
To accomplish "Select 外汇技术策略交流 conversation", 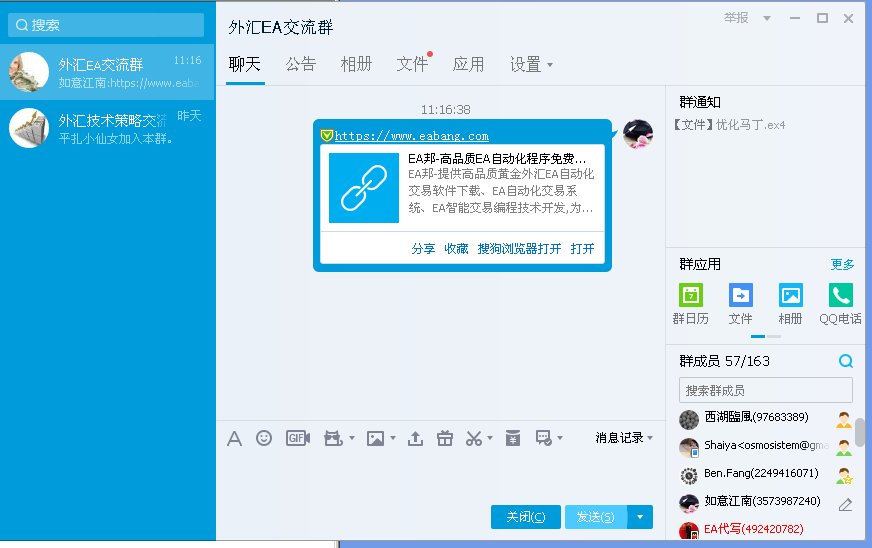I will click(107, 128).
